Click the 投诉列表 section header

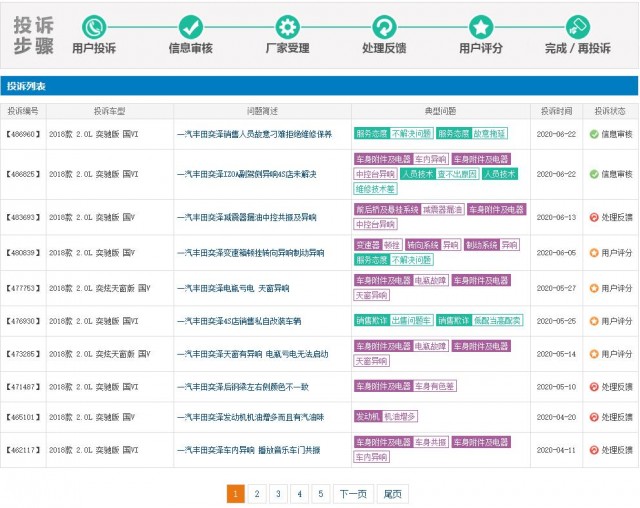(x=319, y=86)
